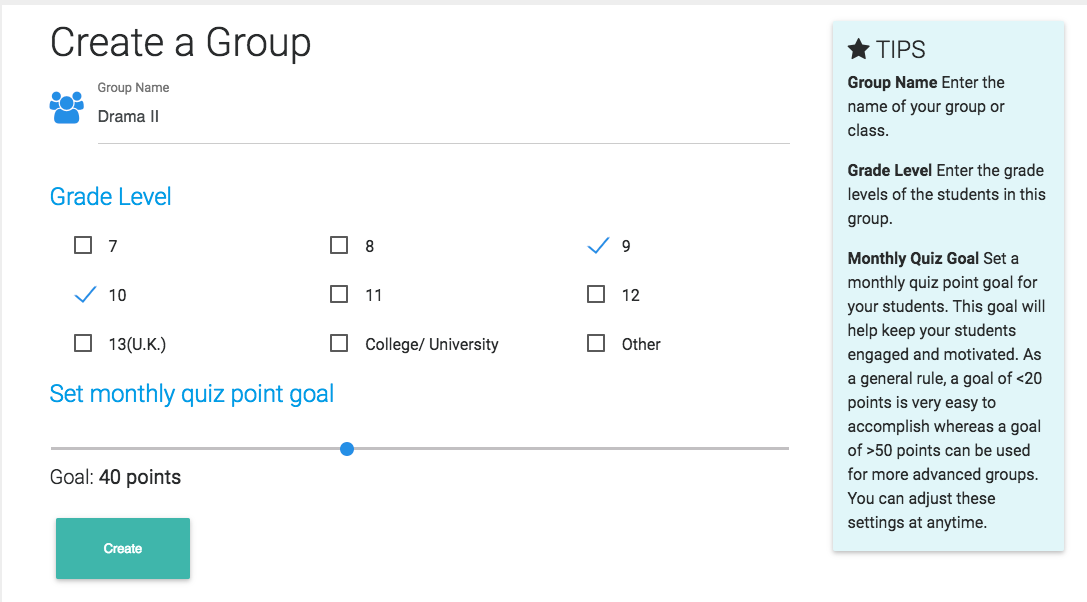Click slider track right of the handle

(x=570, y=449)
